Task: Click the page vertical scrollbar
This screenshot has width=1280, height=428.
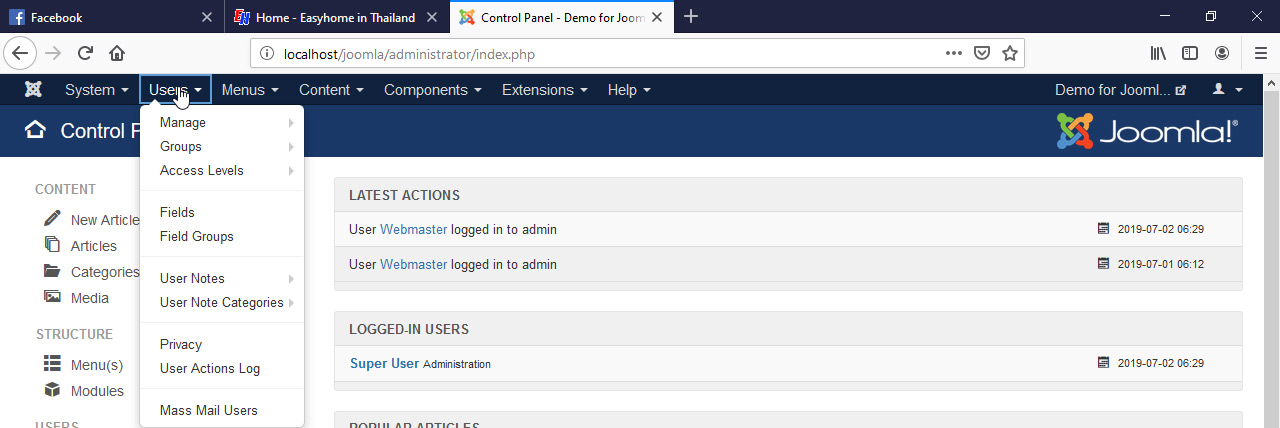Action: coord(1271,250)
